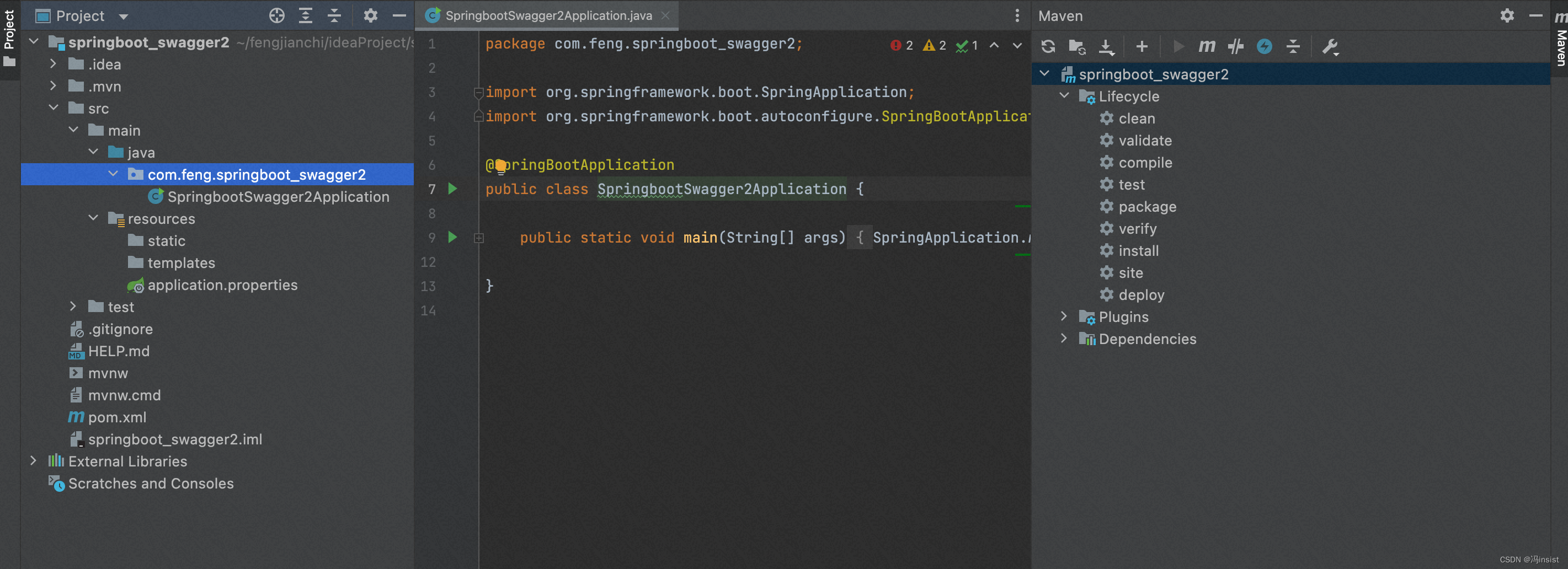This screenshot has height=569, width=1568.
Task: Collapse all nodes in Maven panel
Action: click(x=1292, y=46)
